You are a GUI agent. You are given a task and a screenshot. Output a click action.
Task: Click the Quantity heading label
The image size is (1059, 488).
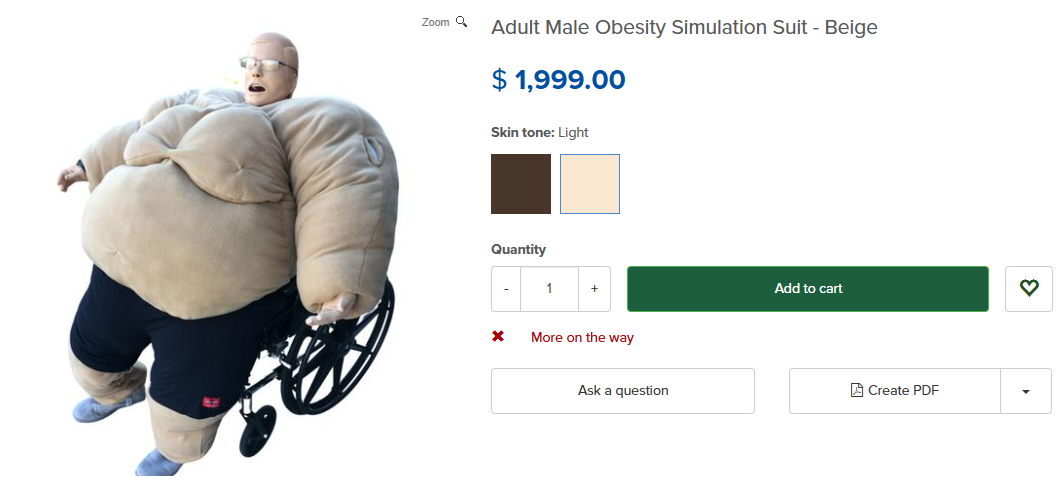[518, 249]
